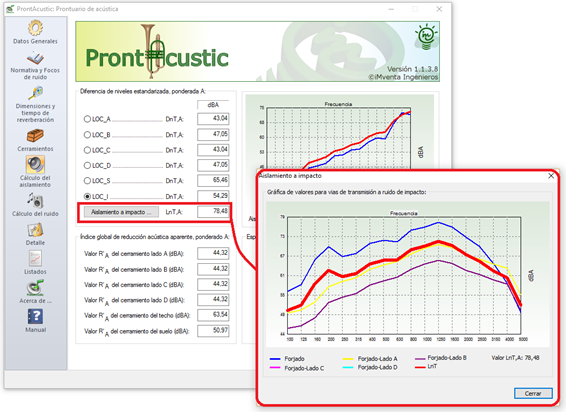Select LOC_C radio button
566x412 pixels.
click(x=87, y=150)
